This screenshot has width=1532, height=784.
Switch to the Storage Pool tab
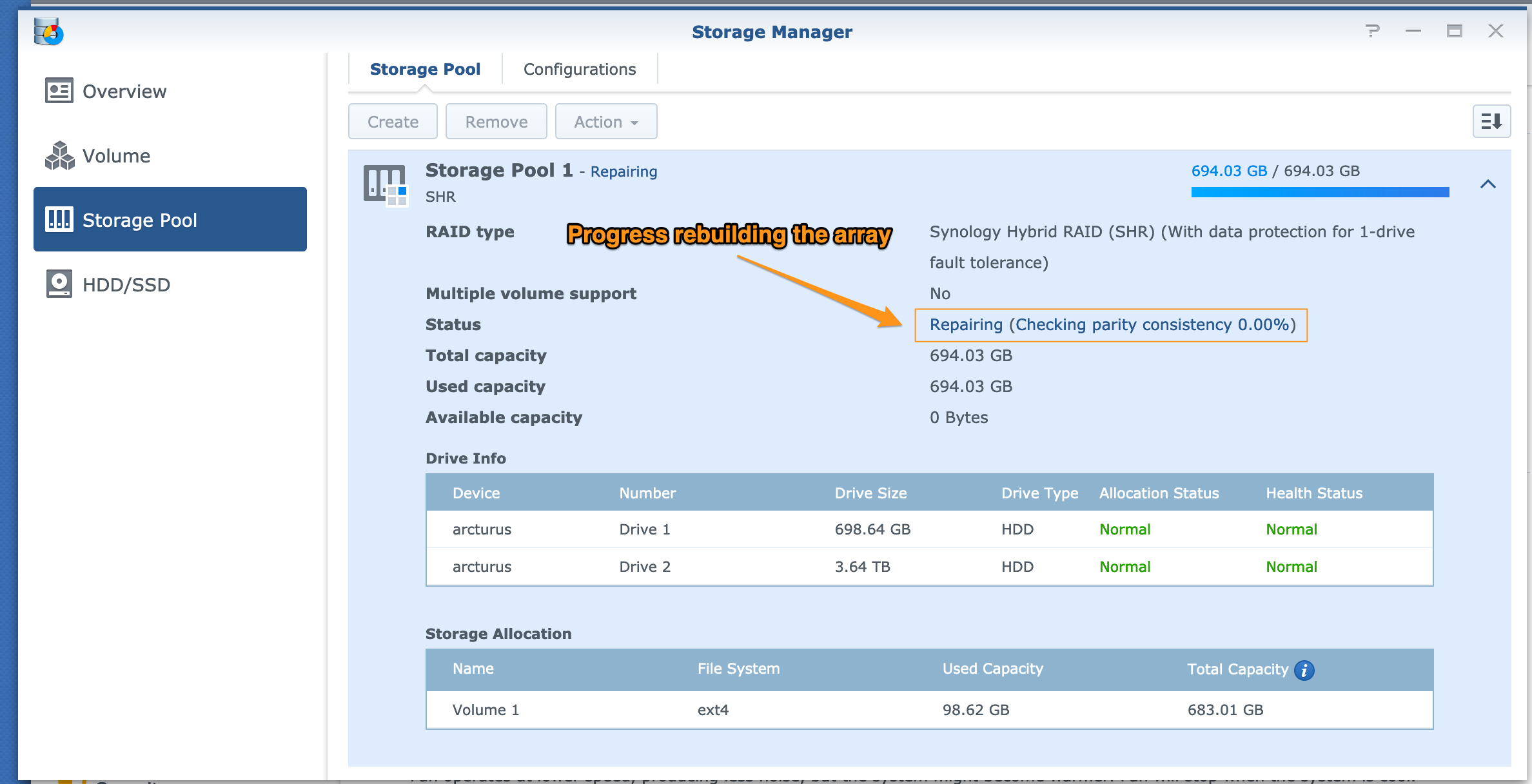pos(425,69)
